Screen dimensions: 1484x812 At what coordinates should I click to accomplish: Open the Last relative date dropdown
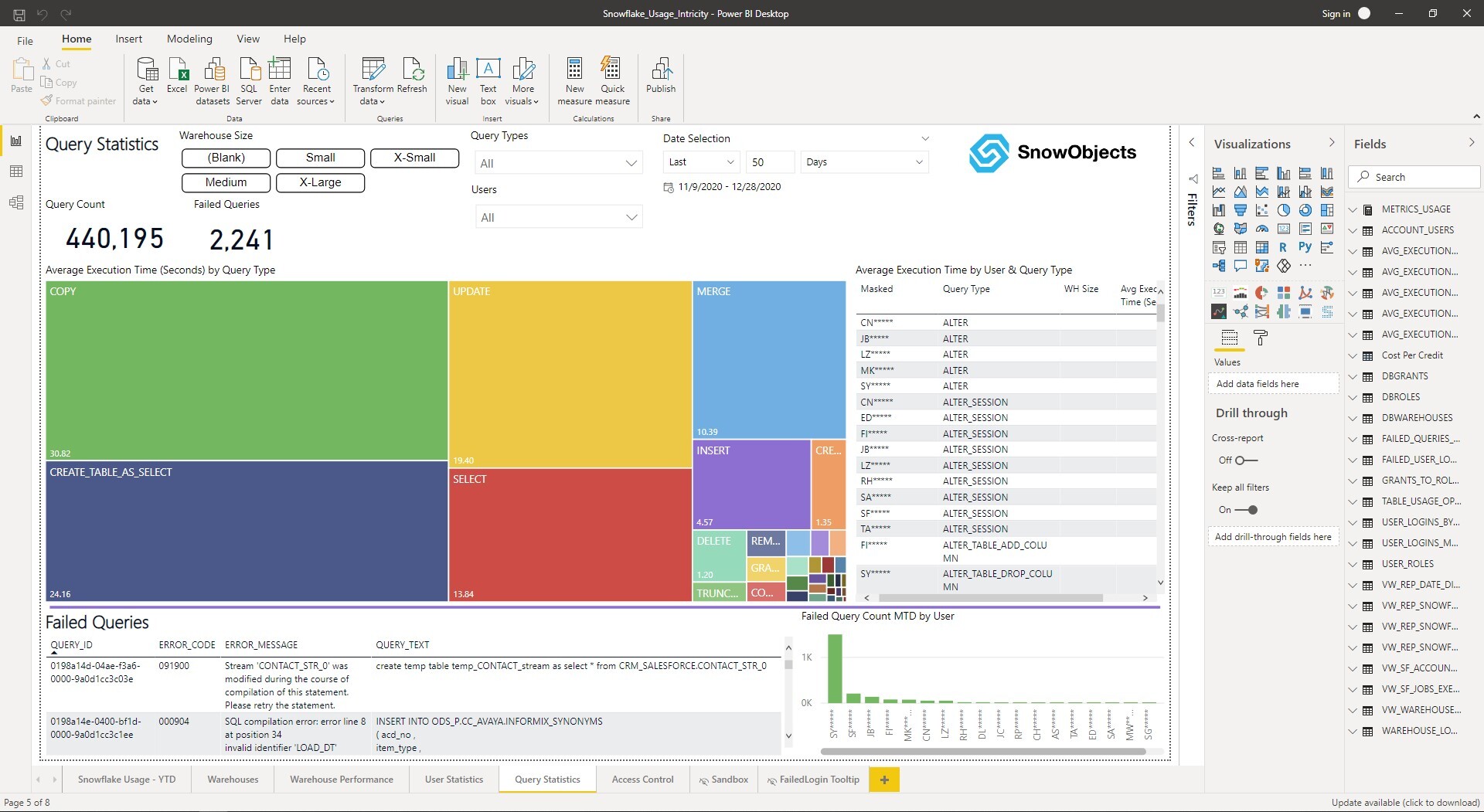point(702,162)
